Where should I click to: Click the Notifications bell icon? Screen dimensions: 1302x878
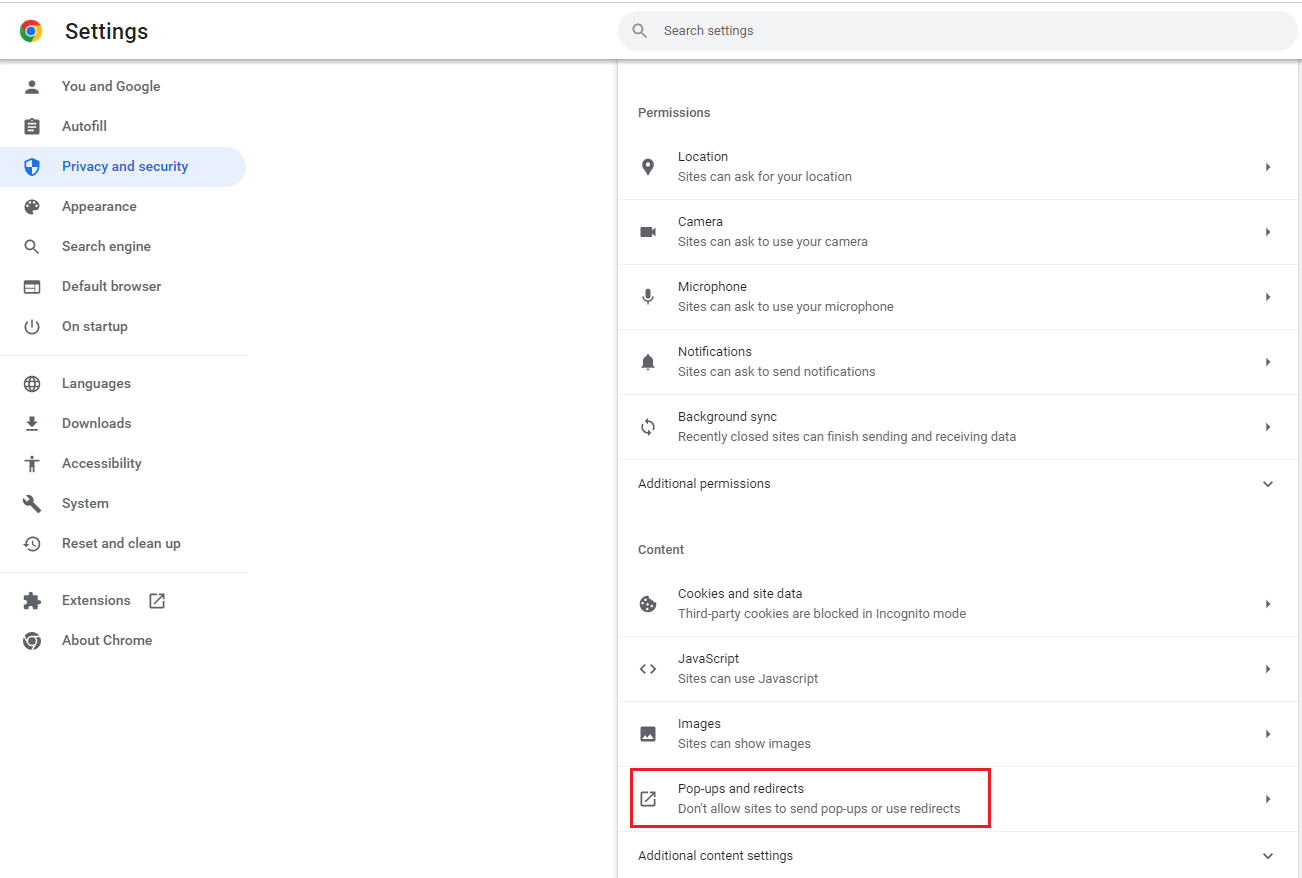pos(648,362)
